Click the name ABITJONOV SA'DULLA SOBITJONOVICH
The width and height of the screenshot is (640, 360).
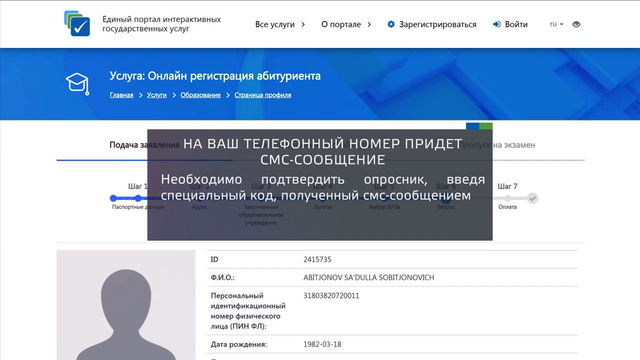point(369,277)
